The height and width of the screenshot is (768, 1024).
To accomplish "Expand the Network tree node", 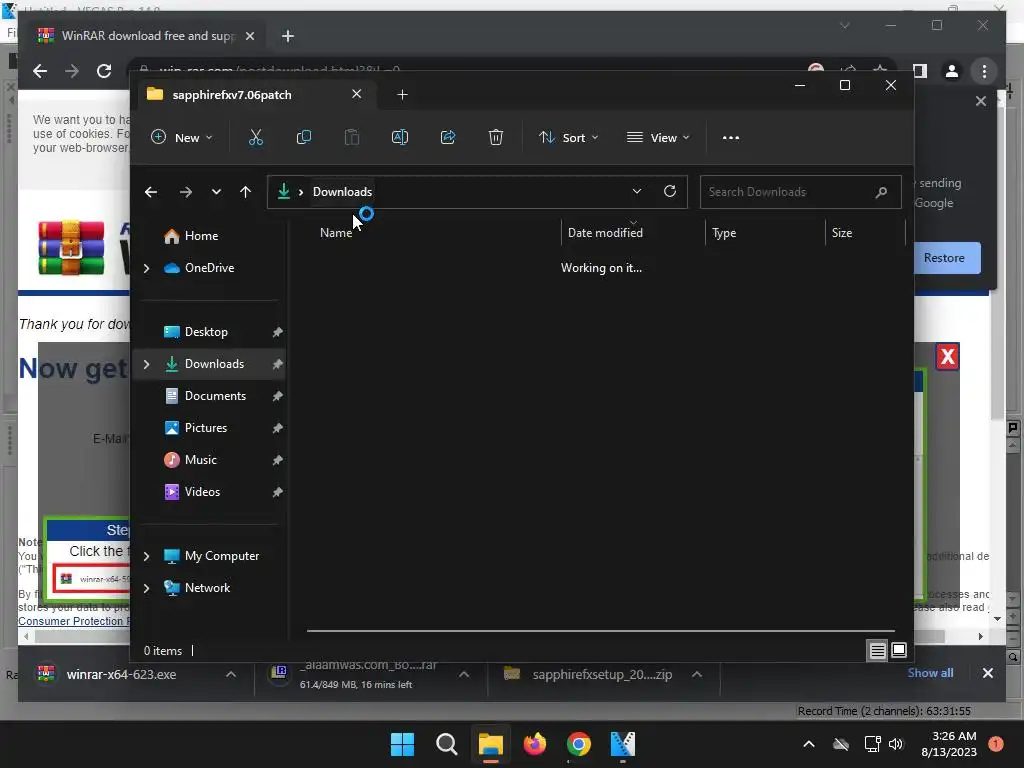I will pos(147,588).
